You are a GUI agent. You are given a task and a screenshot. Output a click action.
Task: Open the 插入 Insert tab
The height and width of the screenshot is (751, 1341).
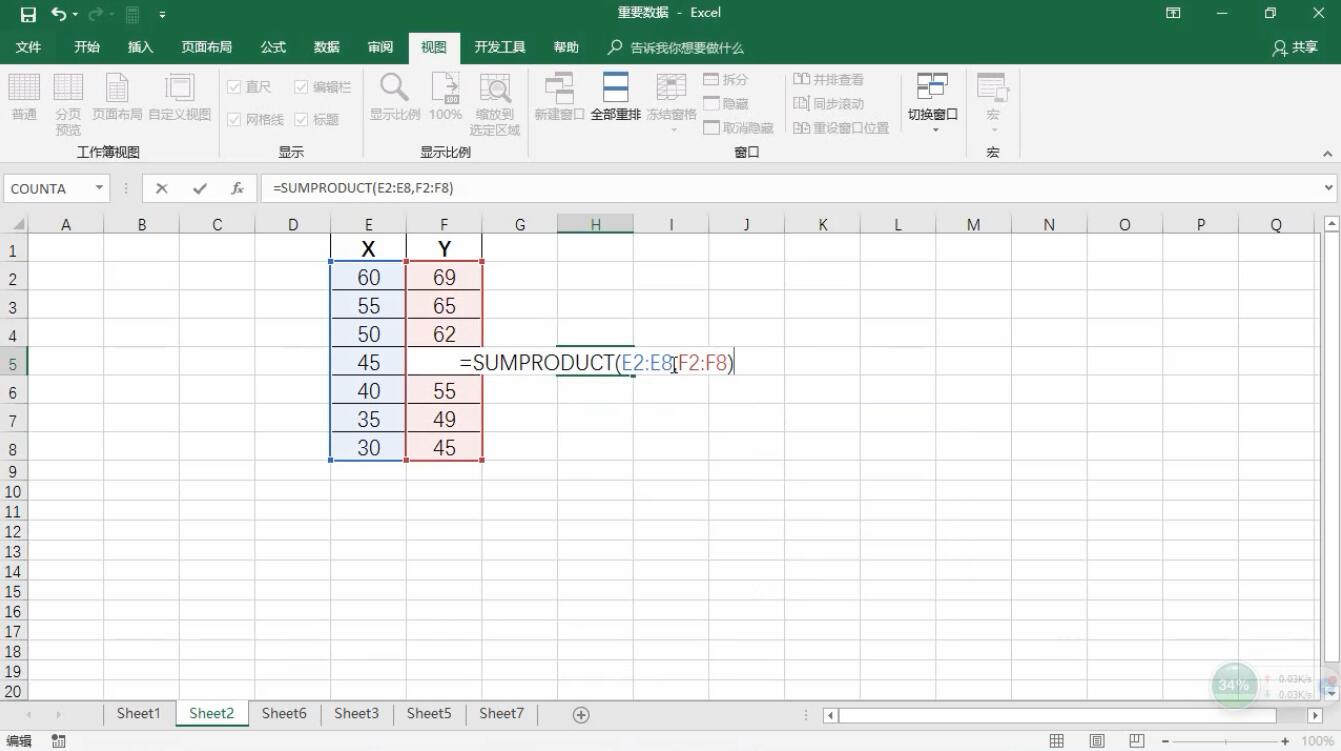pos(141,47)
